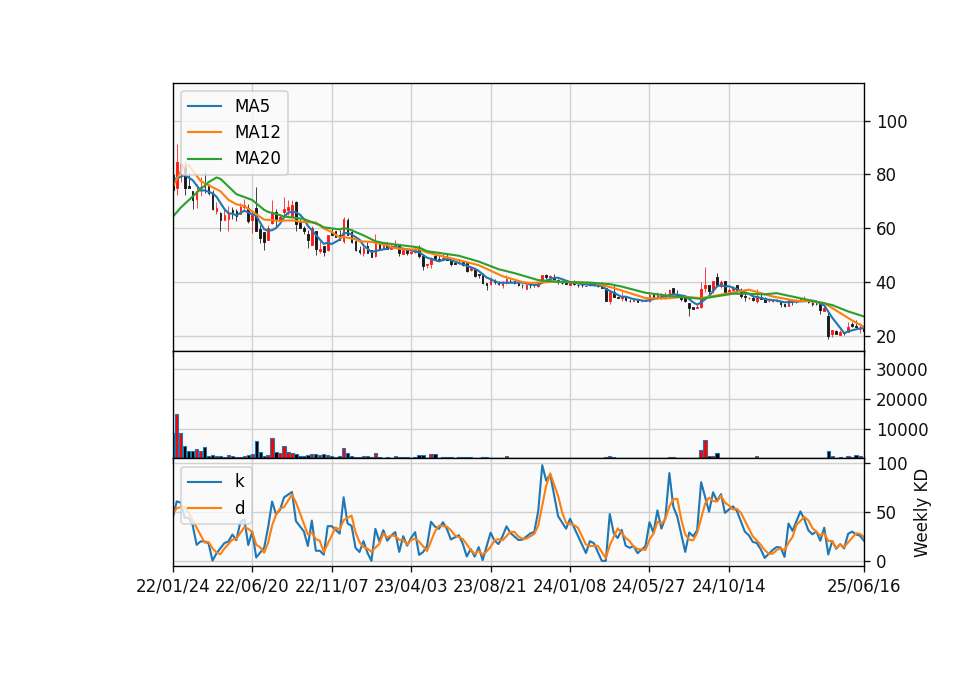
Task: Click the k legend label in KD panel
Action: coord(239,481)
